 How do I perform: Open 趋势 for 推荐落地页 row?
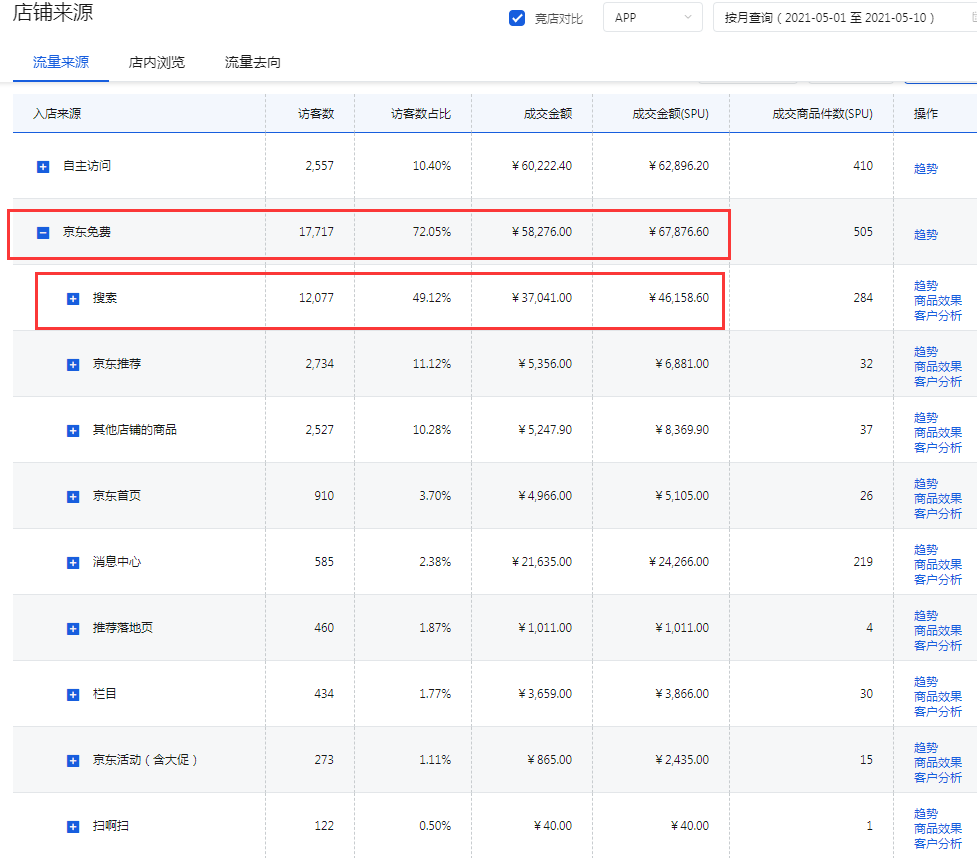pyautogui.click(x=925, y=616)
